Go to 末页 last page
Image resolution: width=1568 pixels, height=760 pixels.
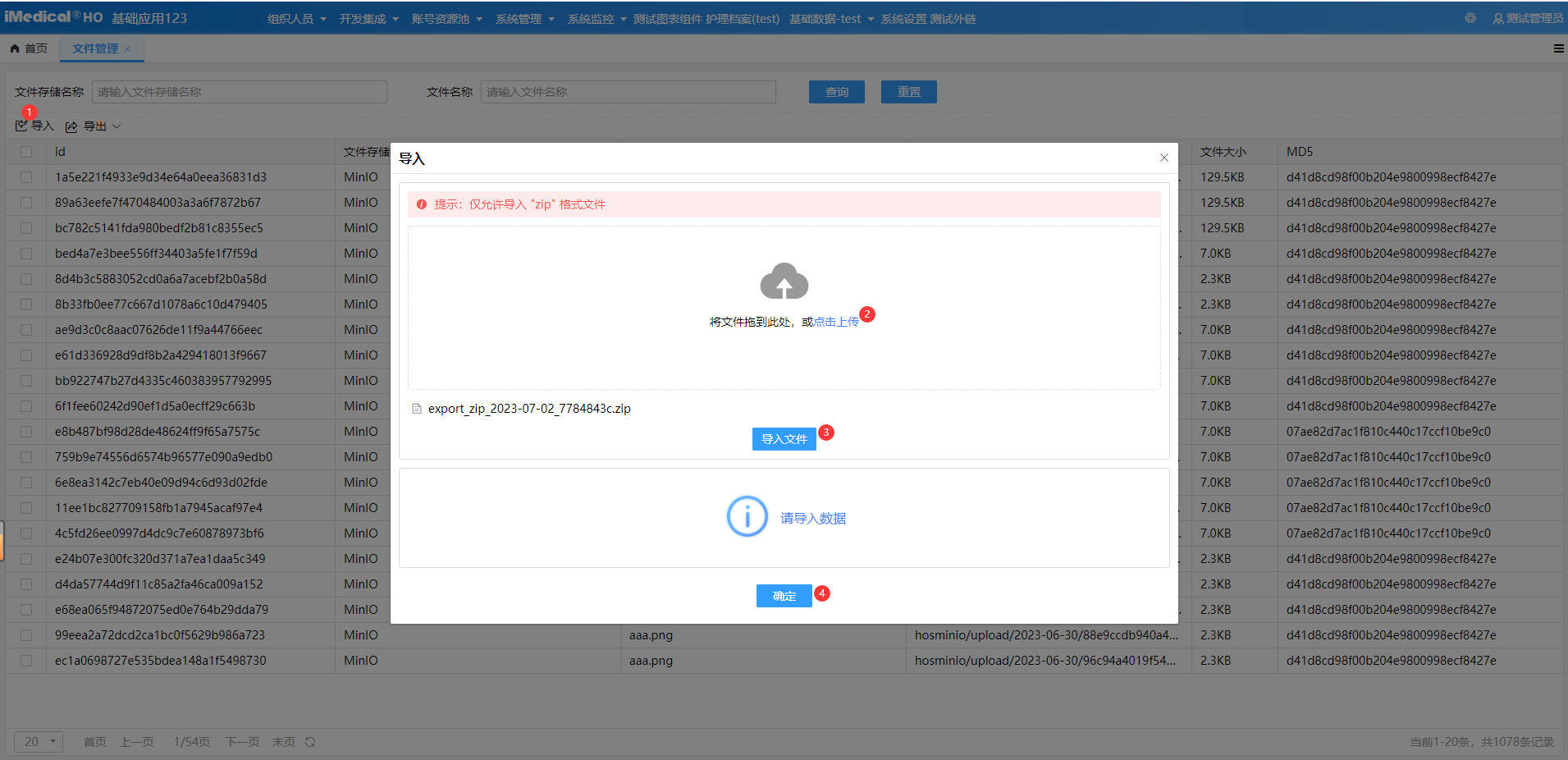click(284, 742)
